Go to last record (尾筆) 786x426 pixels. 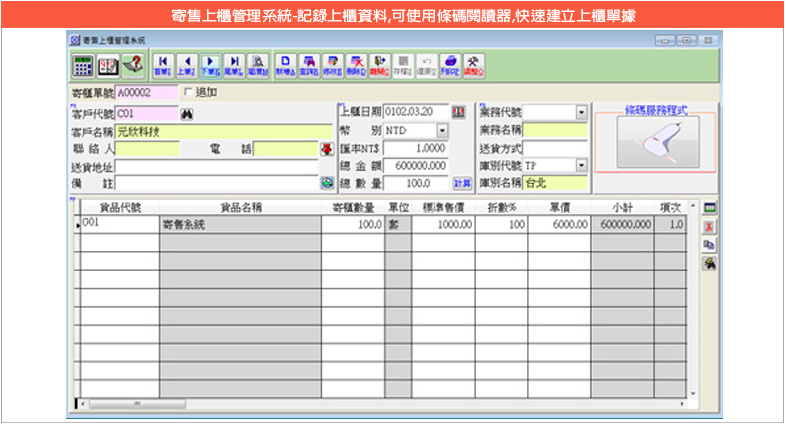(x=233, y=66)
